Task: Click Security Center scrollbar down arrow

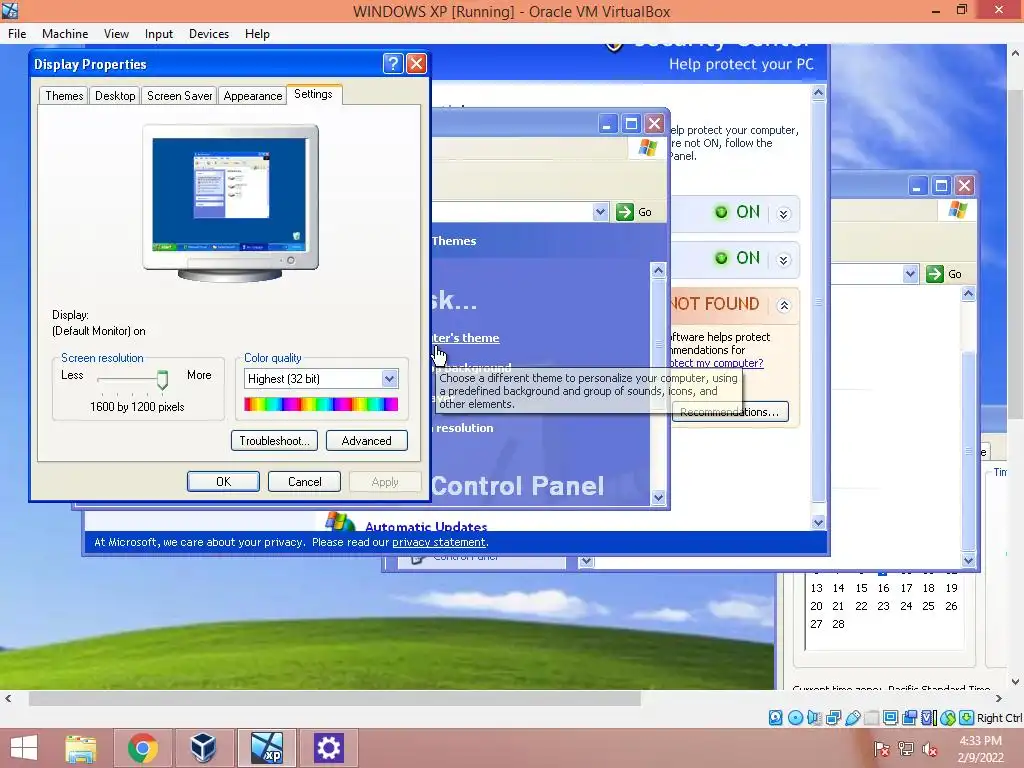Action: (x=818, y=522)
